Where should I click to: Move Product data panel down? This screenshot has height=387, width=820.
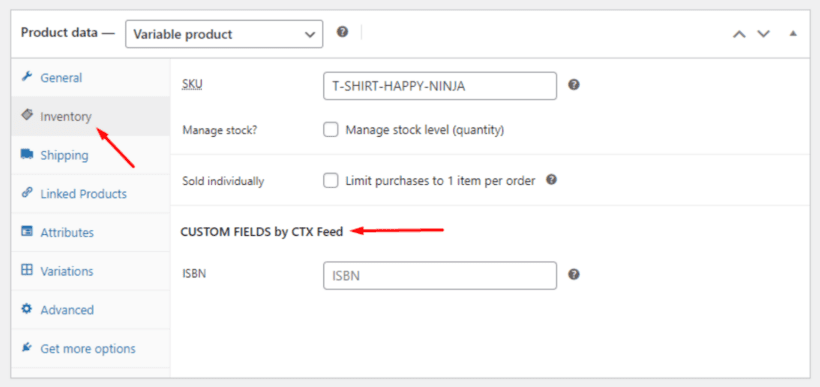764,35
